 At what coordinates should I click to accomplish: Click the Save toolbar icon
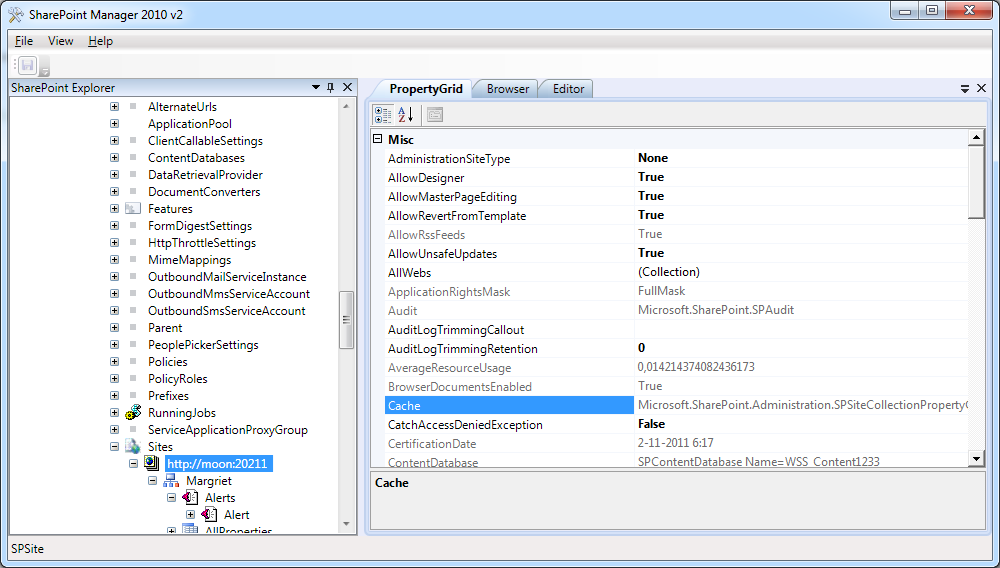coord(27,66)
